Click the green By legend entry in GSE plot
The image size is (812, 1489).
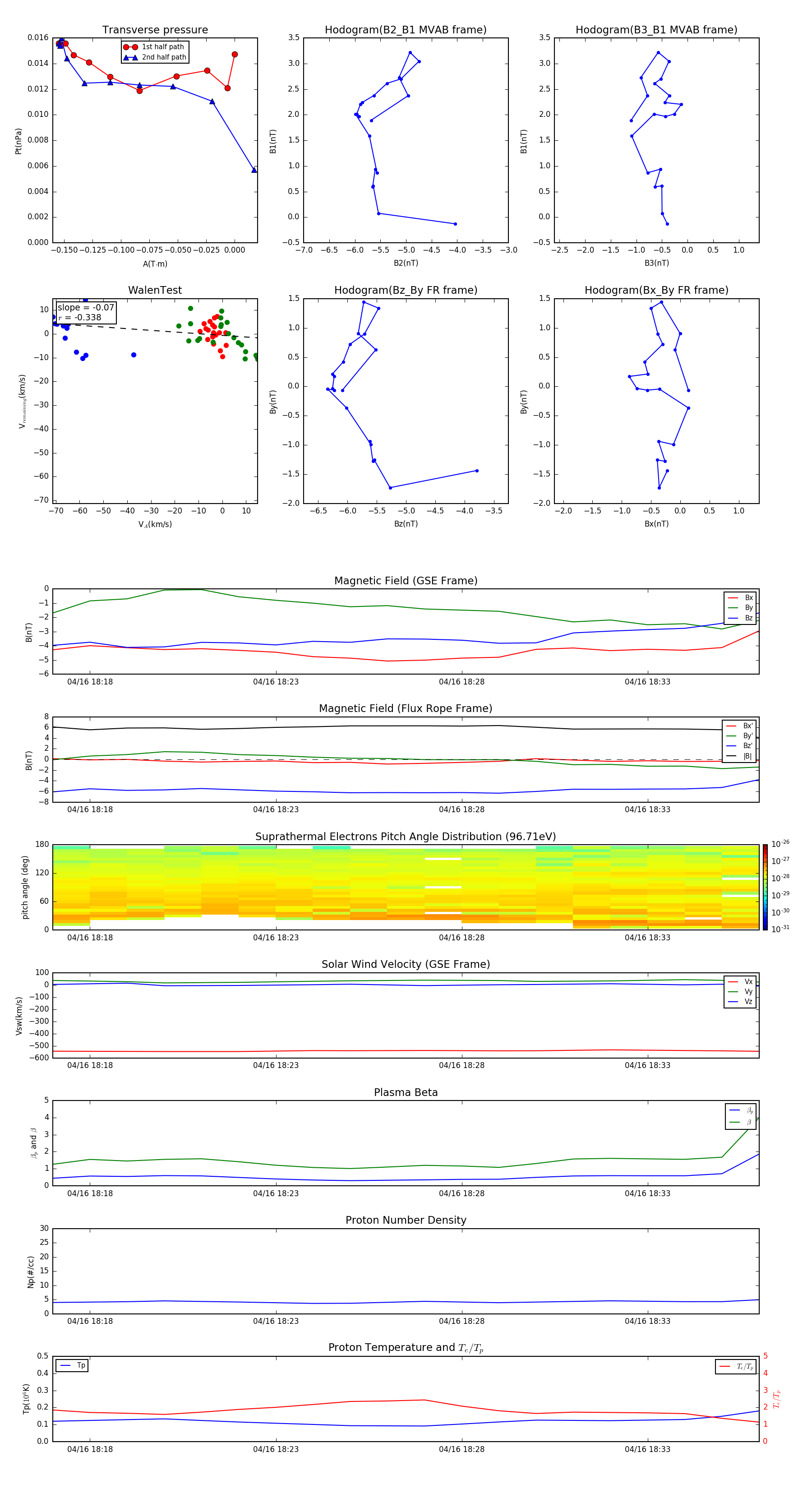741,607
